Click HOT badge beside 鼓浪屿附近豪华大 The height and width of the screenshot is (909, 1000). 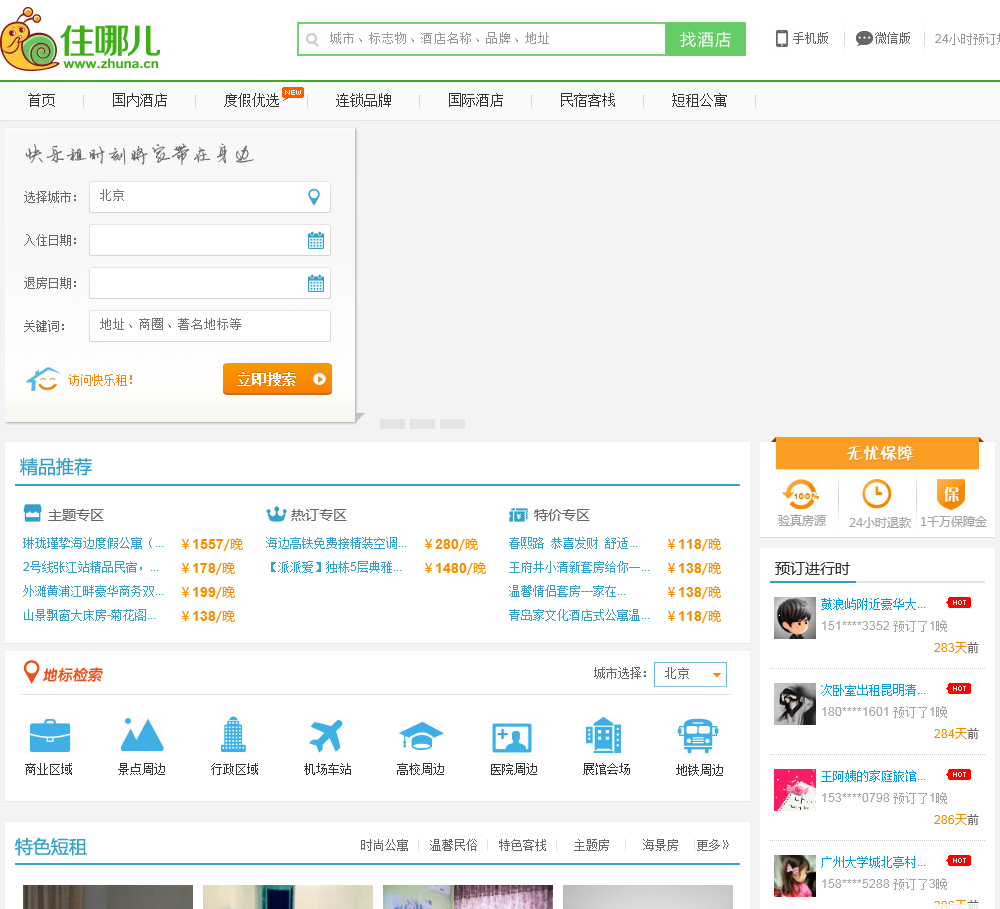coord(959,602)
